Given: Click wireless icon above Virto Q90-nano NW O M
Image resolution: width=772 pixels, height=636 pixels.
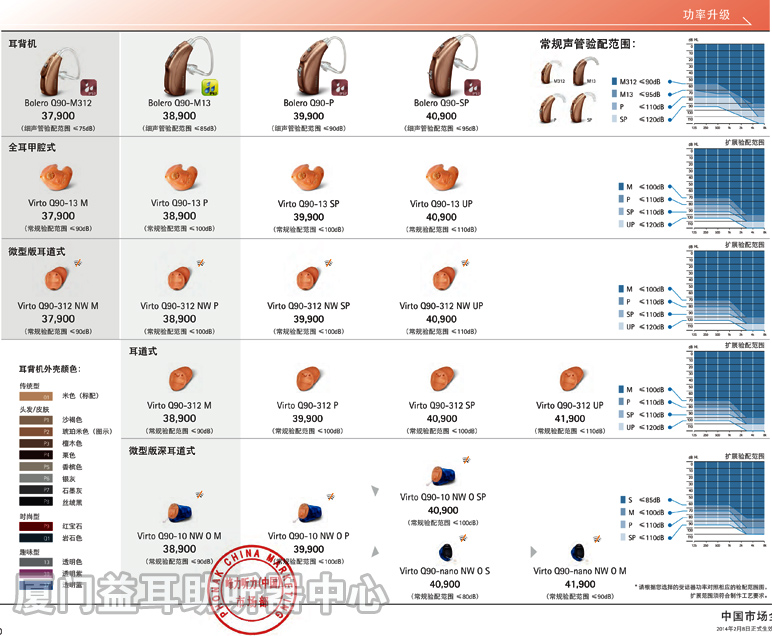Looking at the screenshot, I should 597,539.
